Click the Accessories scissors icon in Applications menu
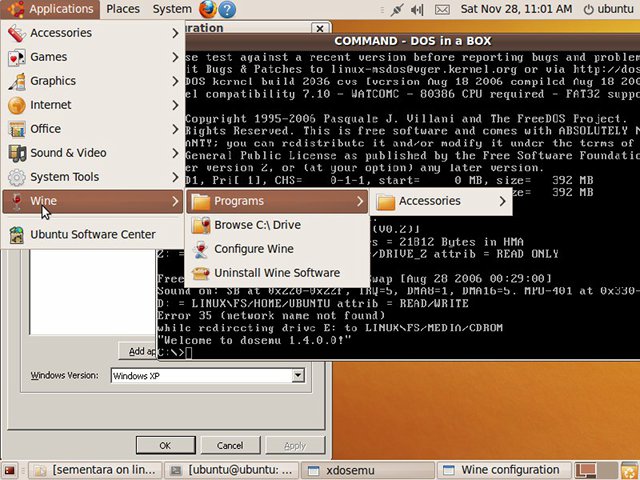The height and width of the screenshot is (480, 640). click(17, 33)
